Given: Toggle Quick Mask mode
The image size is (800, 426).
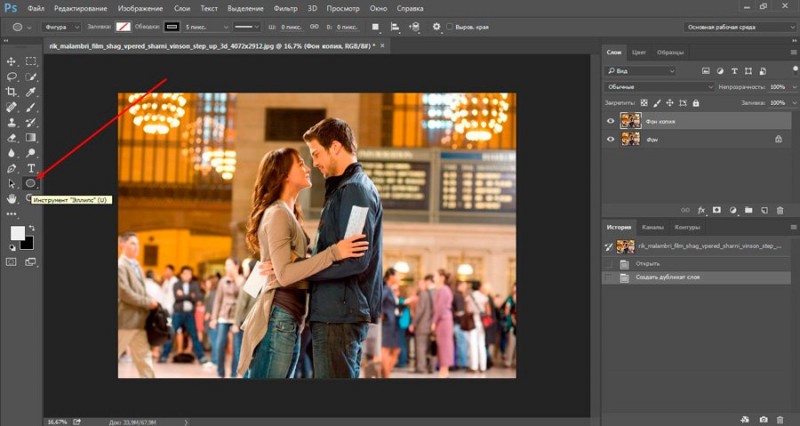Looking at the screenshot, I should (x=11, y=262).
